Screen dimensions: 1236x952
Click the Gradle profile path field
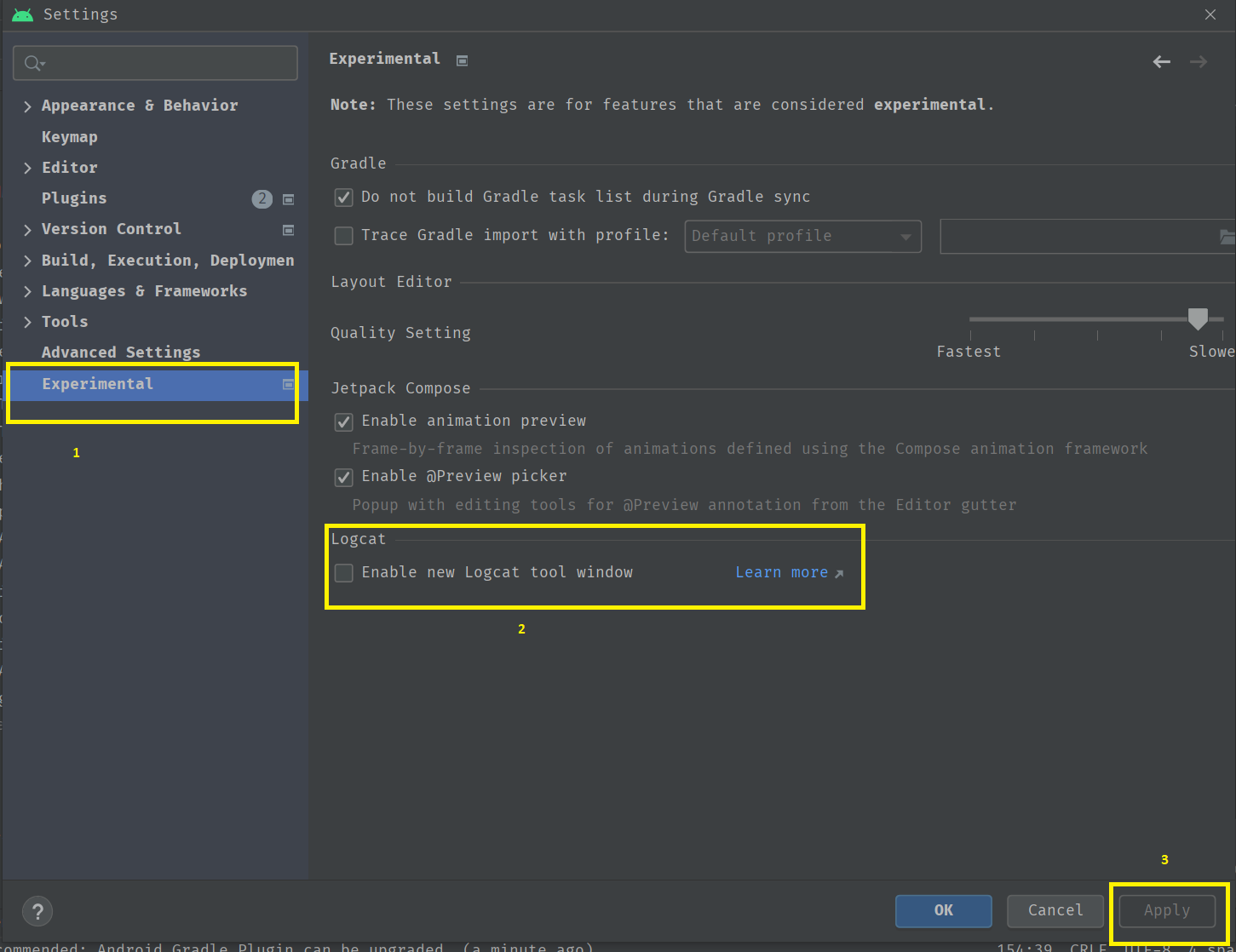(1087, 236)
